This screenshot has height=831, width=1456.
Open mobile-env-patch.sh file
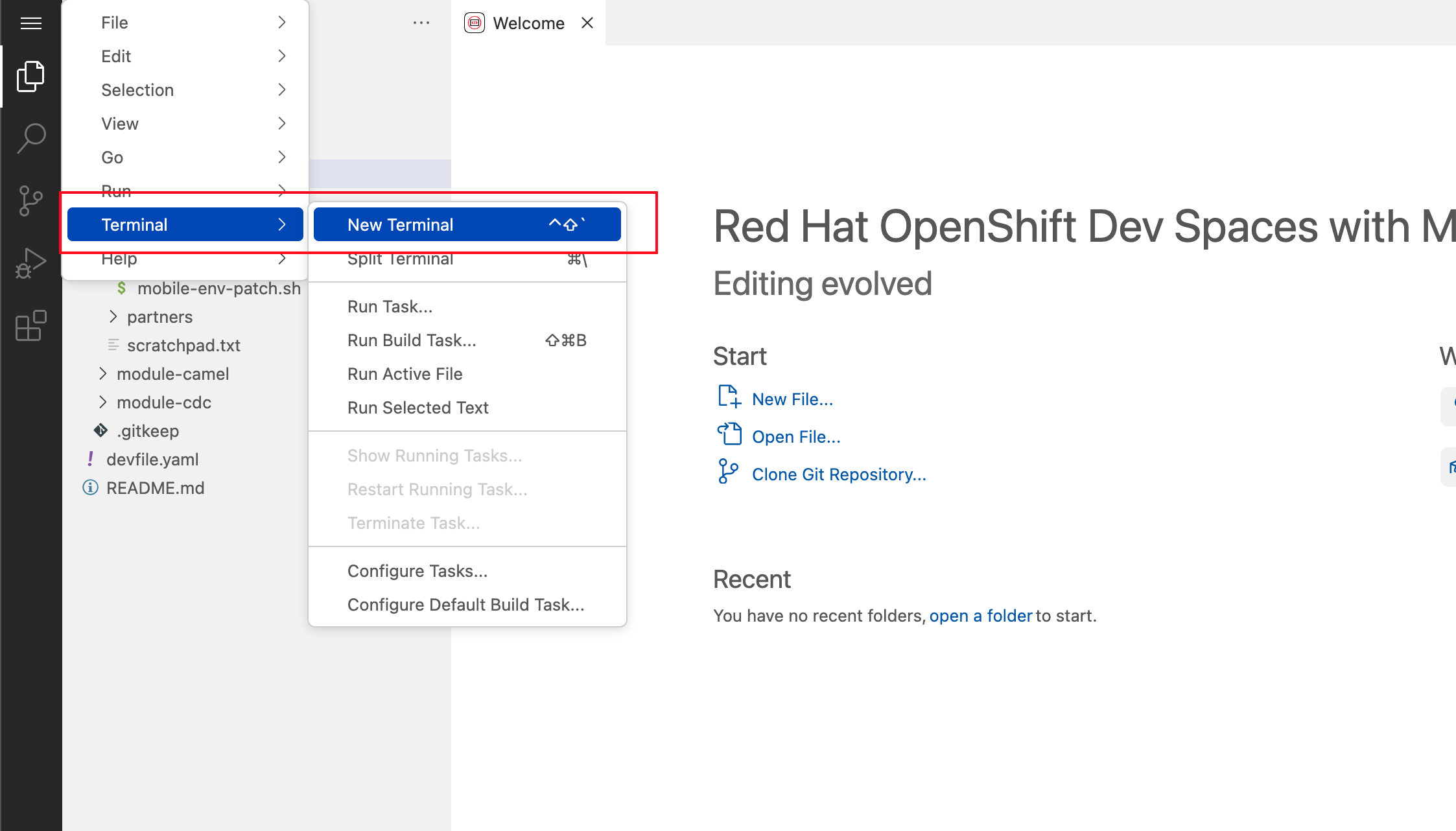click(x=219, y=288)
